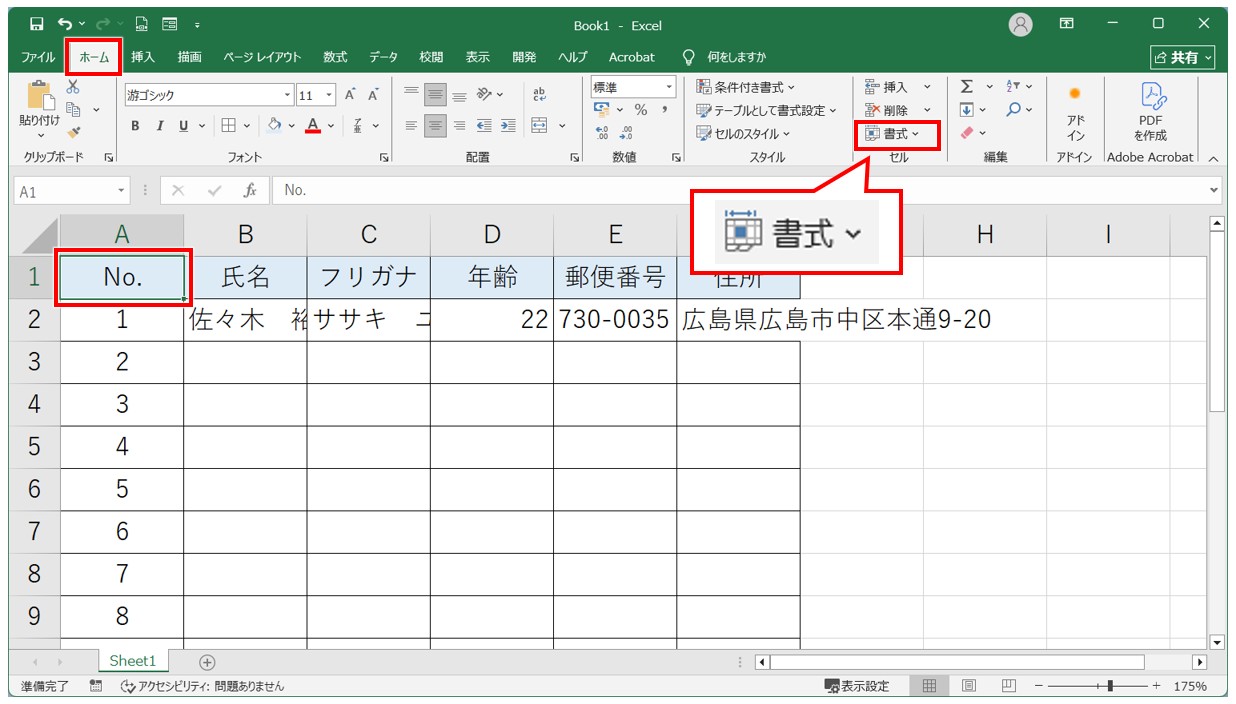Image resolution: width=1236 pixels, height=704 pixels.
Task: Click the Find and Select magnifier icon
Action: point(1014,110)
